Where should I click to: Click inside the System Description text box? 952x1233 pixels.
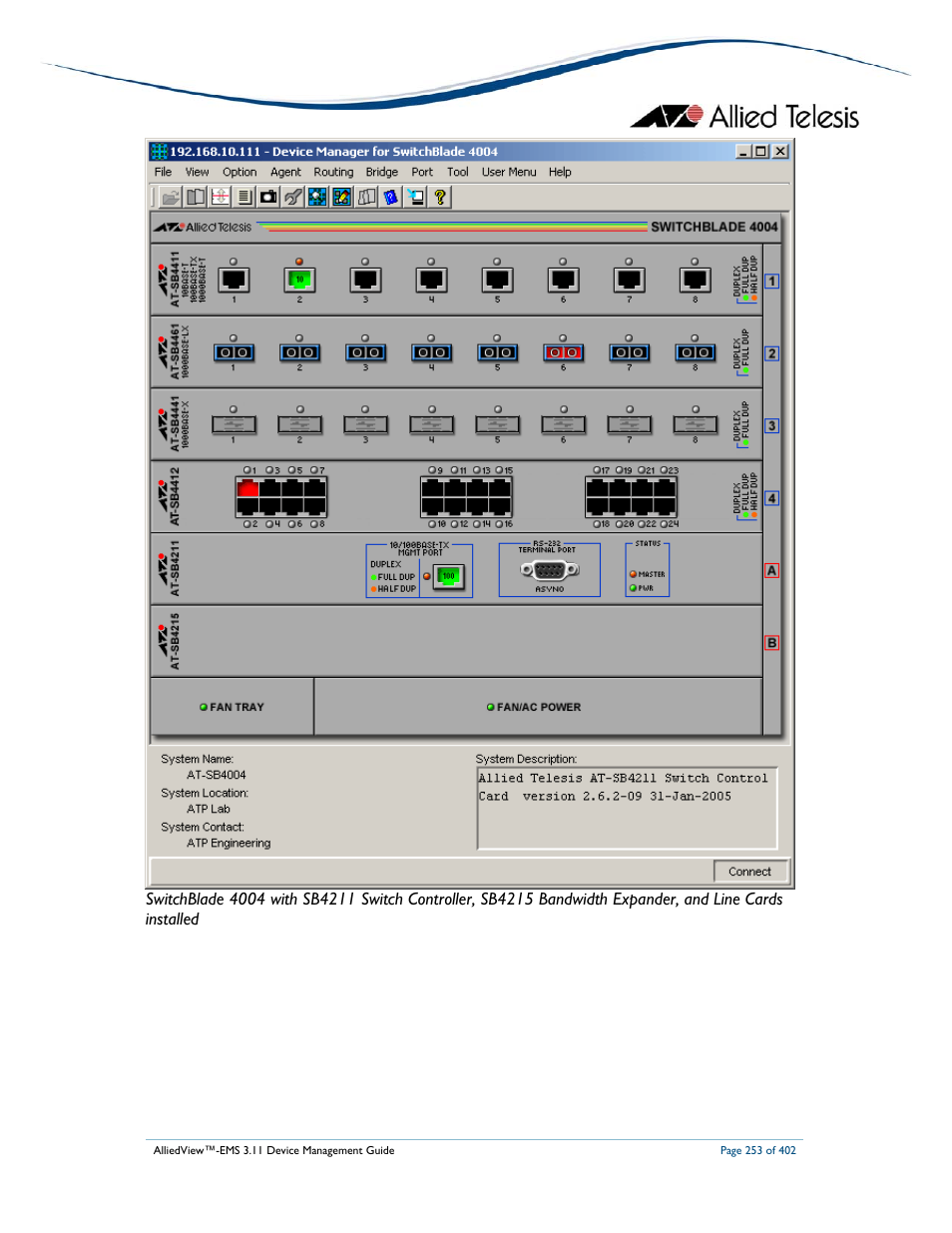[x=627, y=808]
